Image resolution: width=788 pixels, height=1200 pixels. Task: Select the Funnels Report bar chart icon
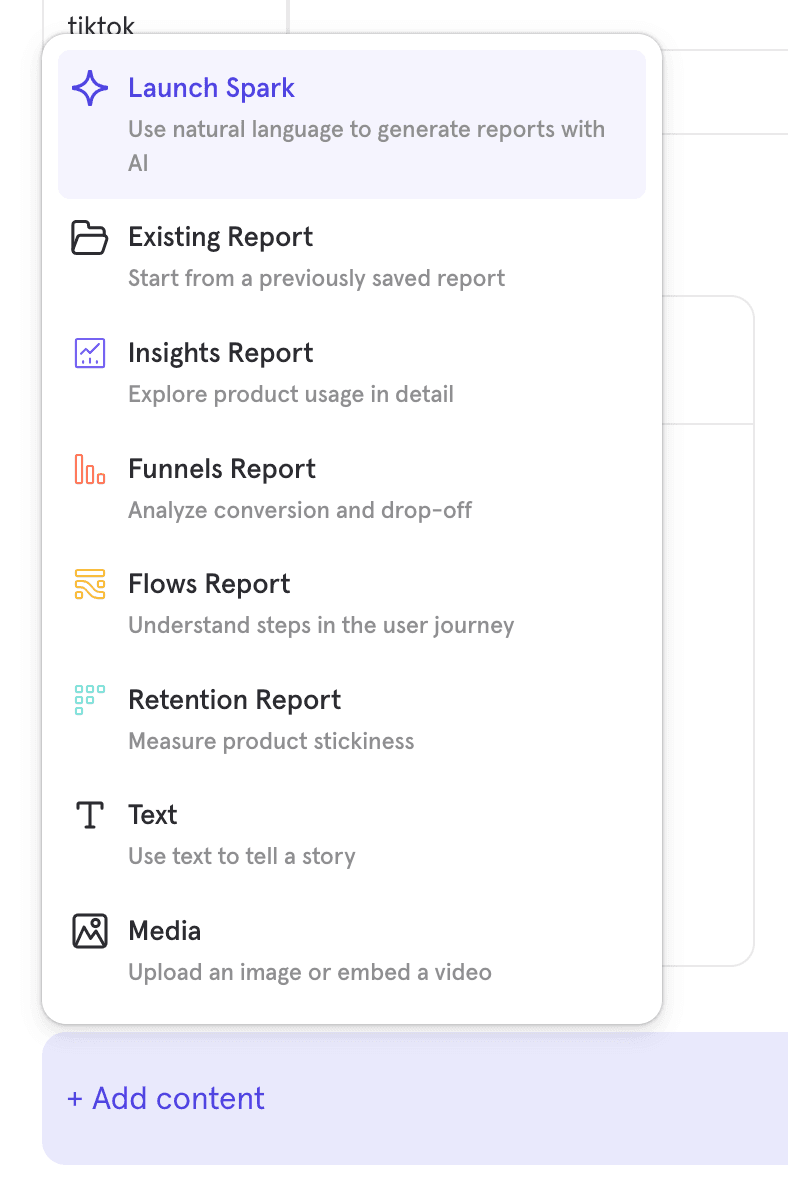pyautogui.click(x=89, y=468)
